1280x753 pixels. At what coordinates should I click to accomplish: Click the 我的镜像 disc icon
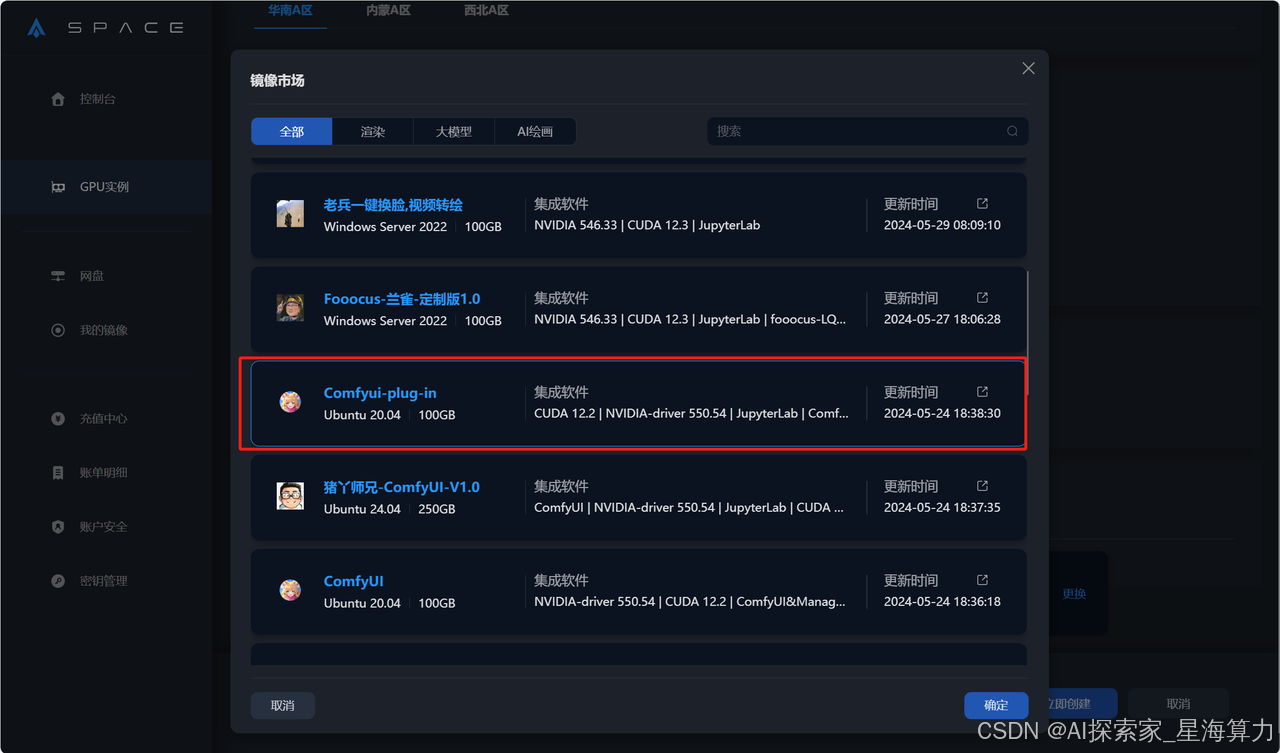tap(58, 330)
